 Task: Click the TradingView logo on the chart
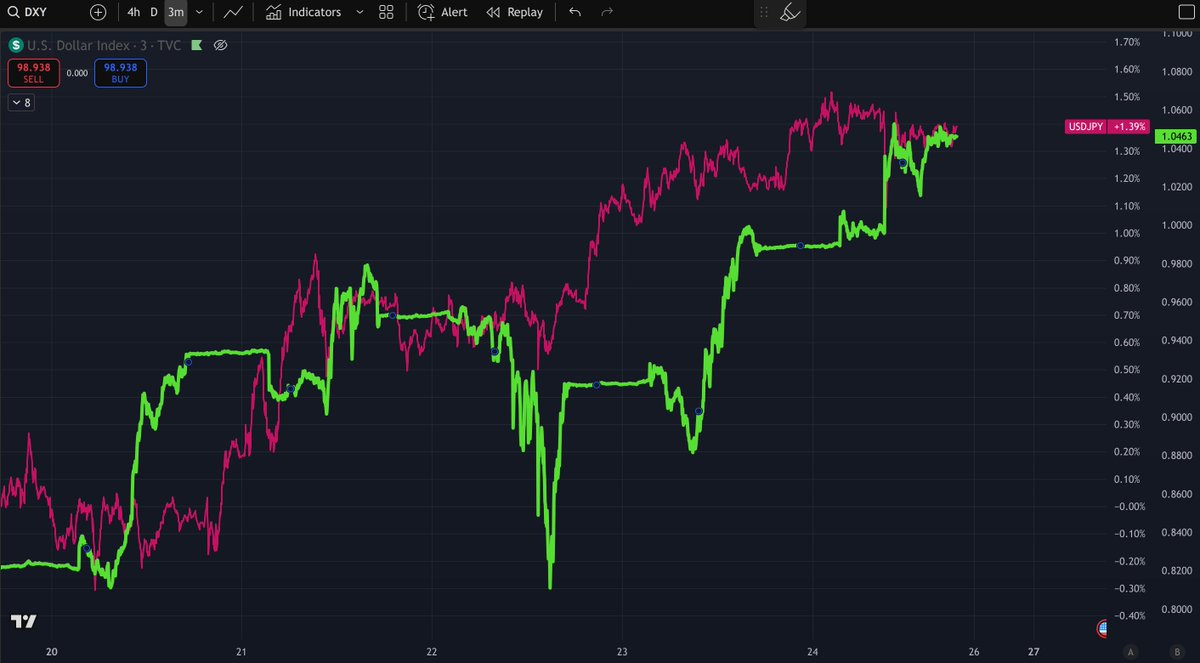click(x=24, y=621)
